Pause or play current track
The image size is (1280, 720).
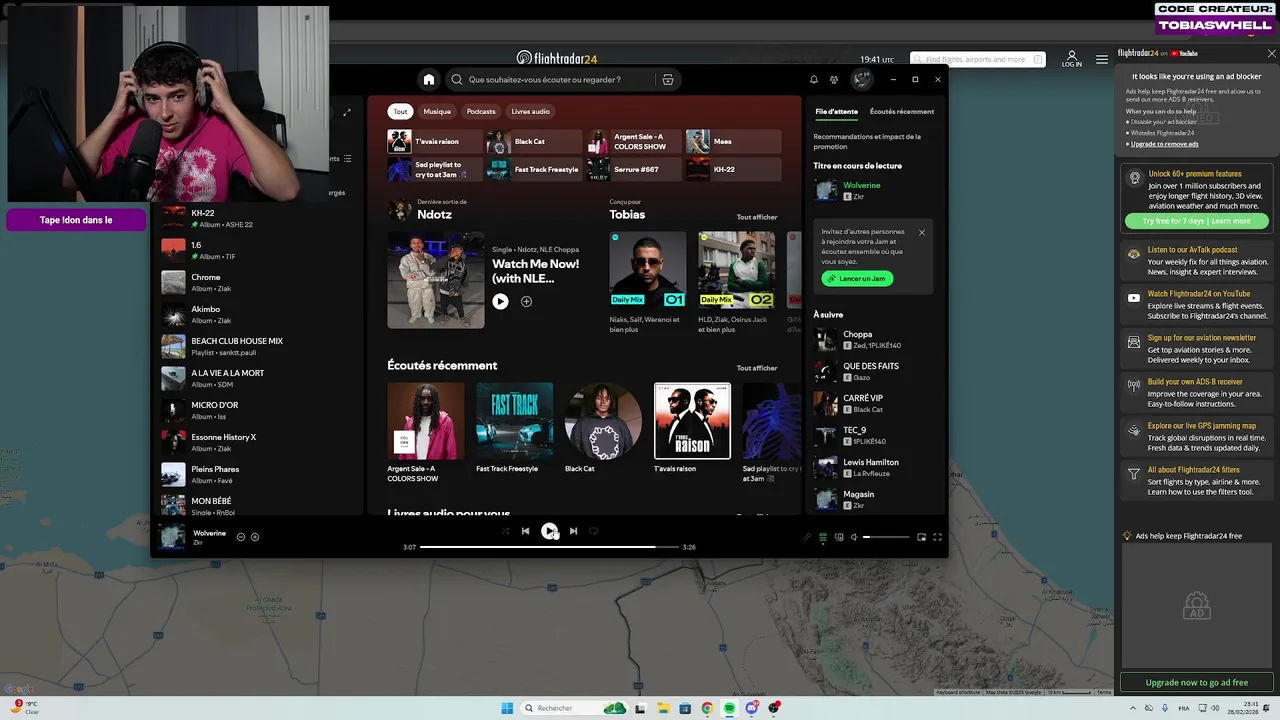pos(549,531)
